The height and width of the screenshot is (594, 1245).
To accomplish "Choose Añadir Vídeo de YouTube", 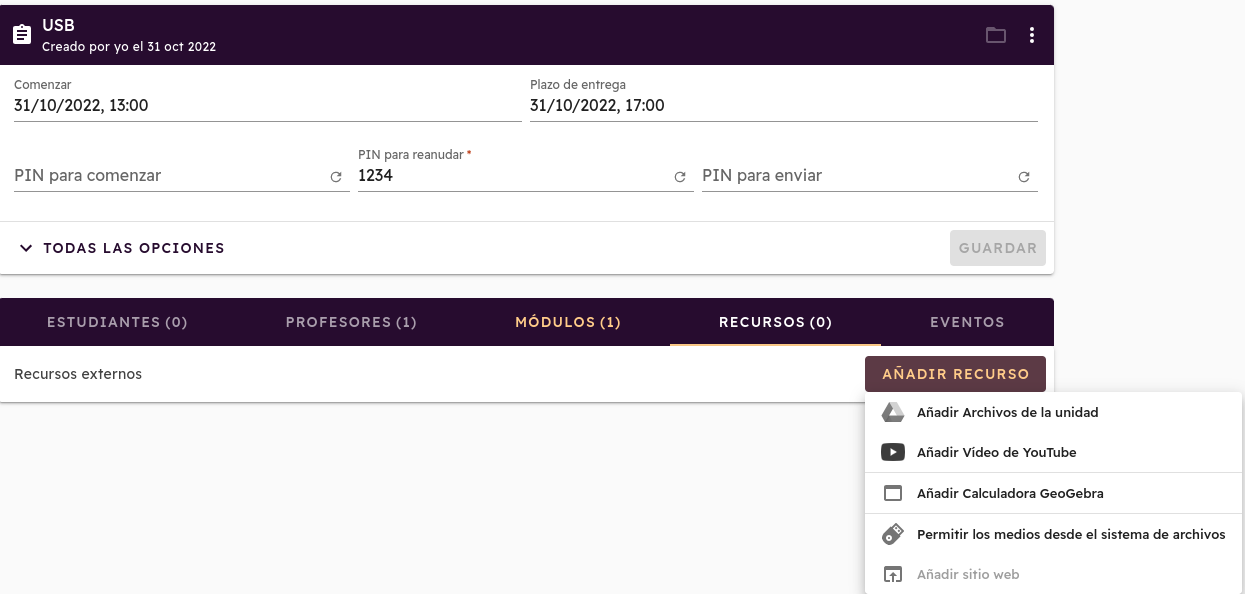I will [1053, 452].
